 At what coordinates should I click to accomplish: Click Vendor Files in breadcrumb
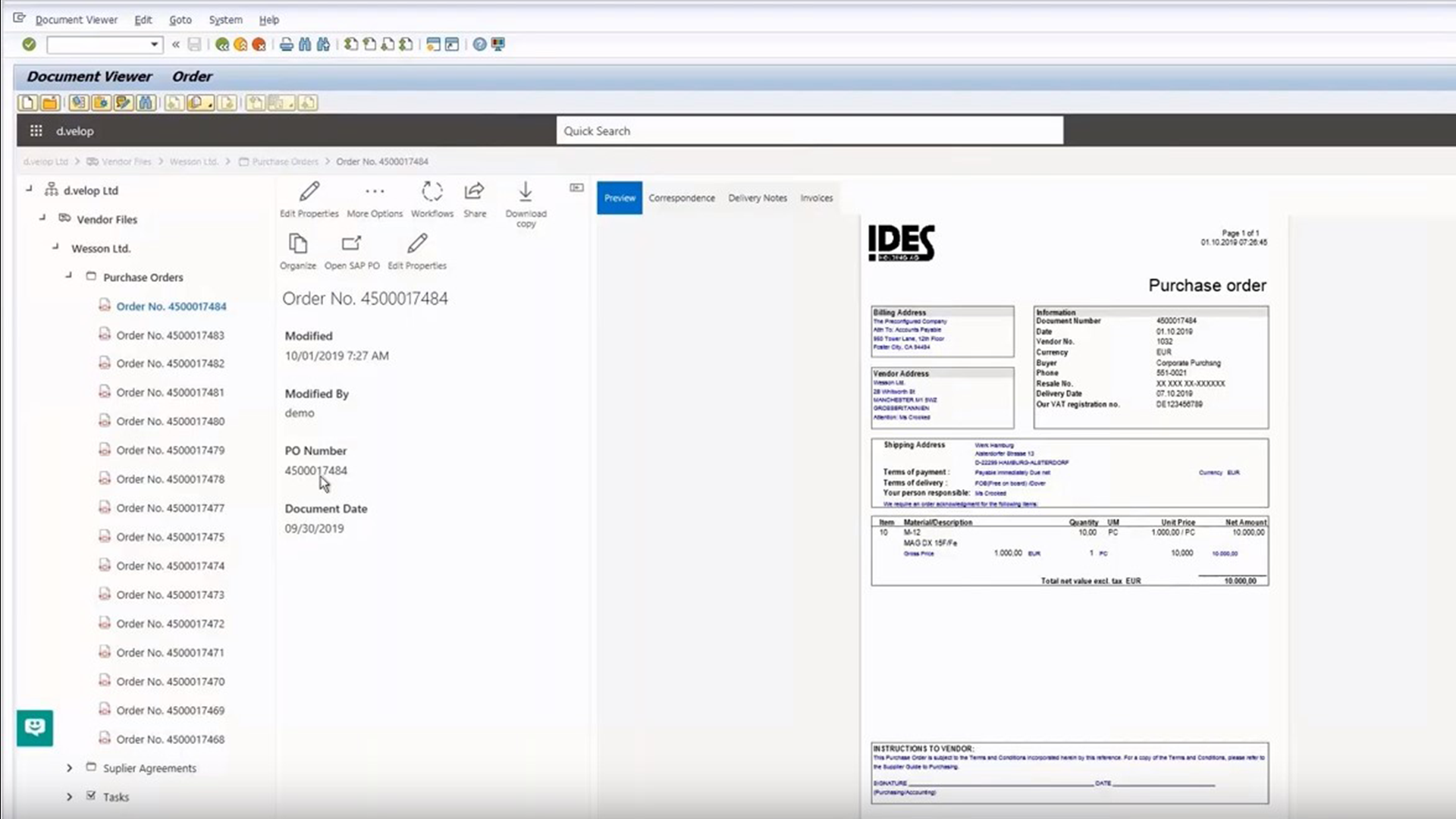point(126,162)
